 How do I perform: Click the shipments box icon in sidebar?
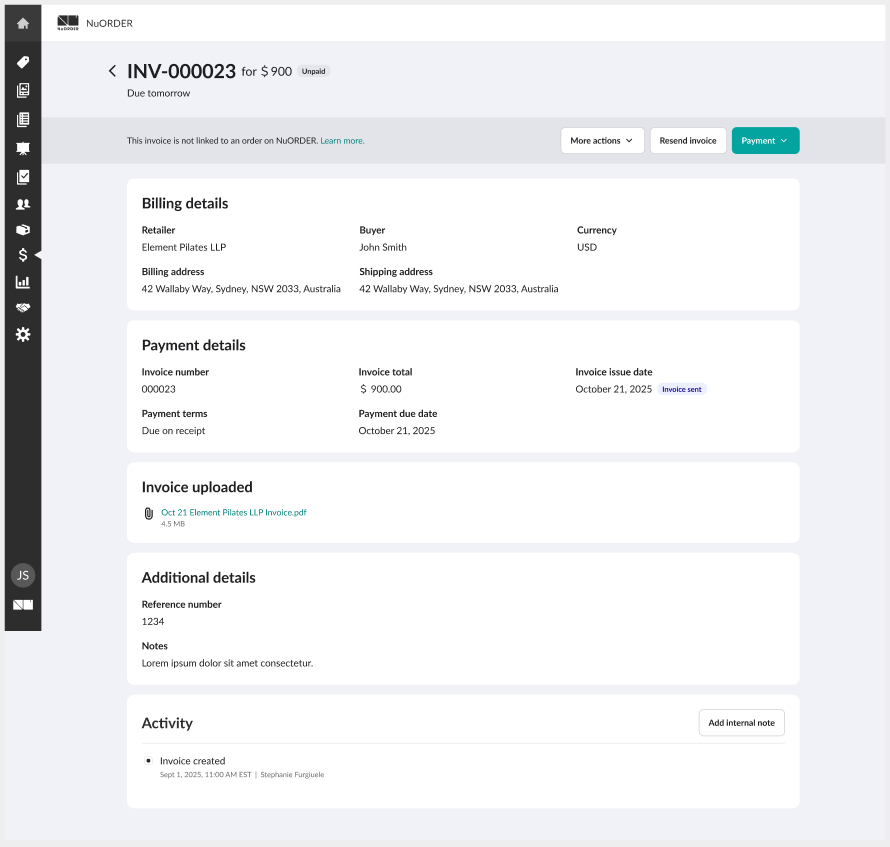tap(22, 229)
